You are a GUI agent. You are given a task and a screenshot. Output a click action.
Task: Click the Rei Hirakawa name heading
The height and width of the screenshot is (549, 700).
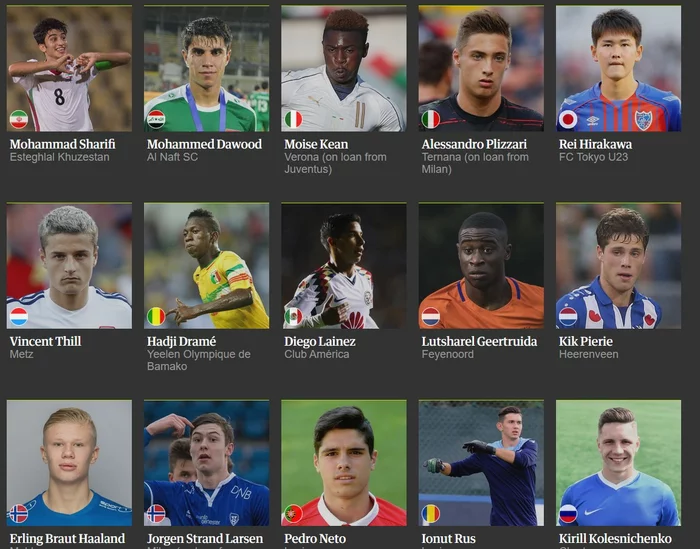[x=595, y=144]
